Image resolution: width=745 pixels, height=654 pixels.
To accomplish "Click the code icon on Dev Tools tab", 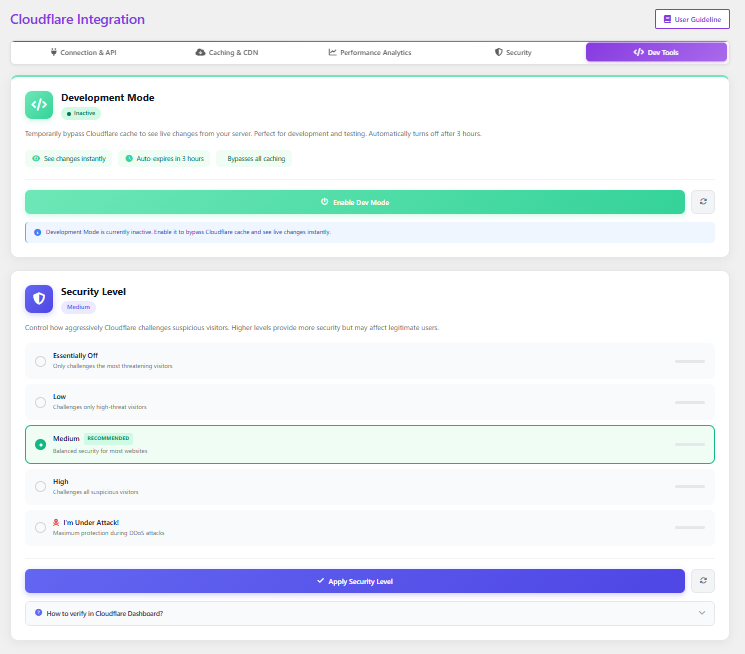I will 639,52.
